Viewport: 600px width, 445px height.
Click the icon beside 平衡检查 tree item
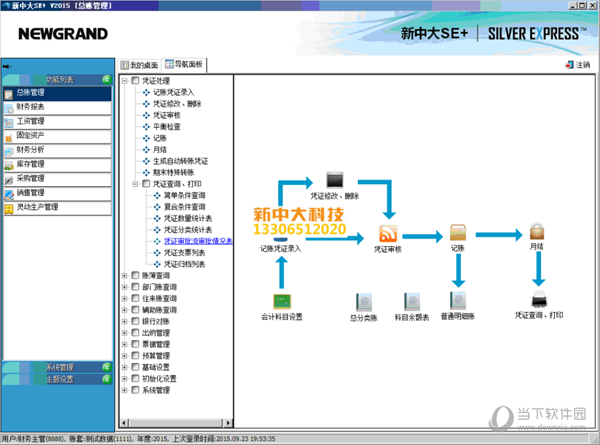click(x=146, y=127)
